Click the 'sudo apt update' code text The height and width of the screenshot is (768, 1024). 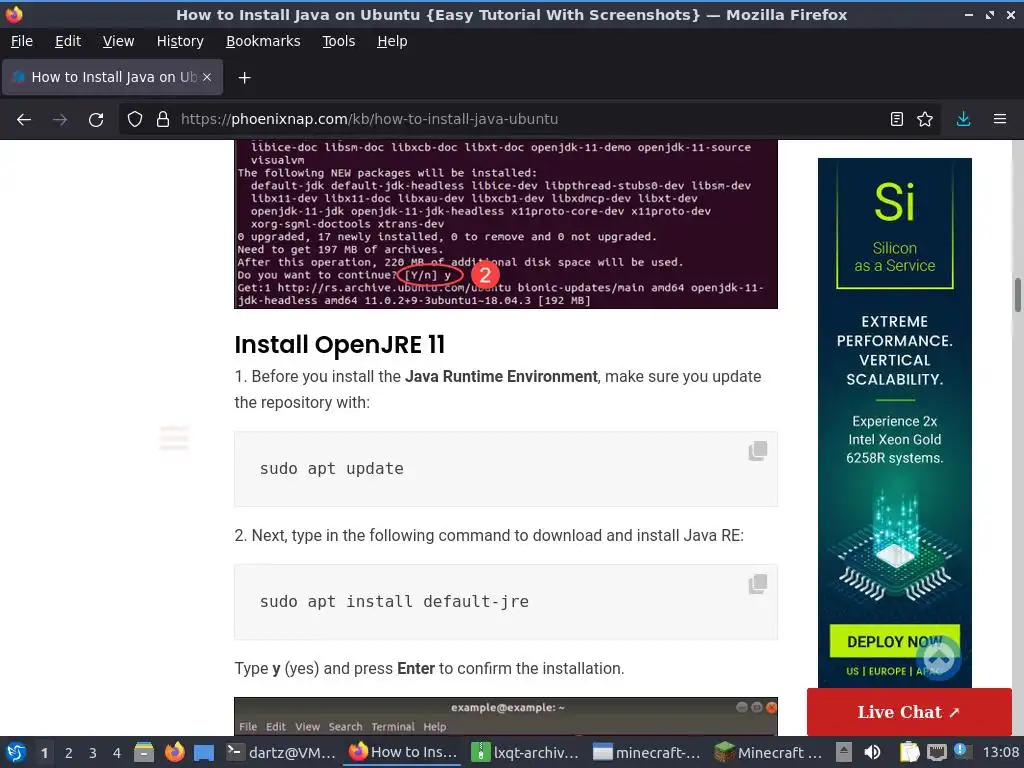[x=332, y=469]
